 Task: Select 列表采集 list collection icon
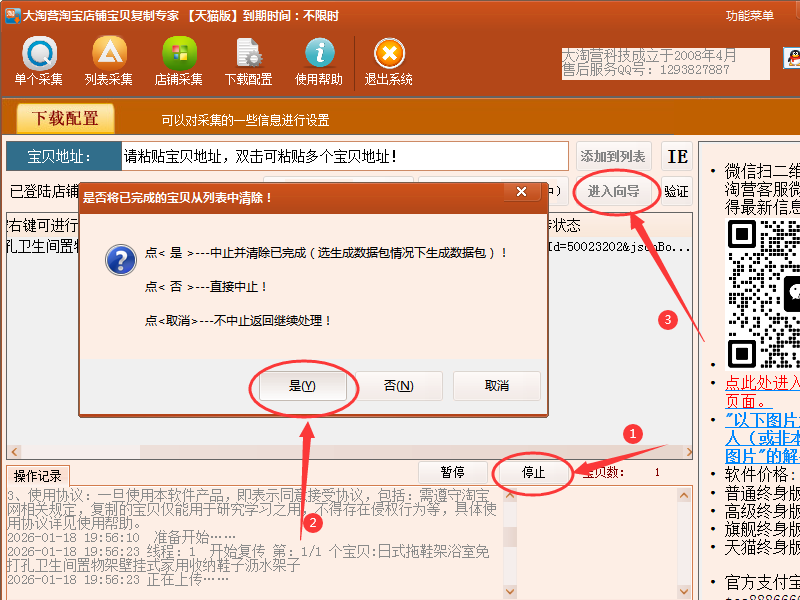[109, 60]
